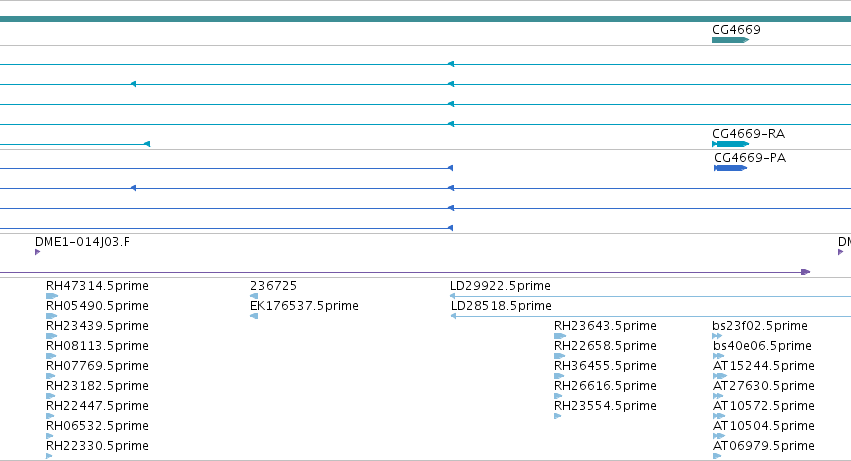Select the EK176537.5prime label

click(304, 306)
